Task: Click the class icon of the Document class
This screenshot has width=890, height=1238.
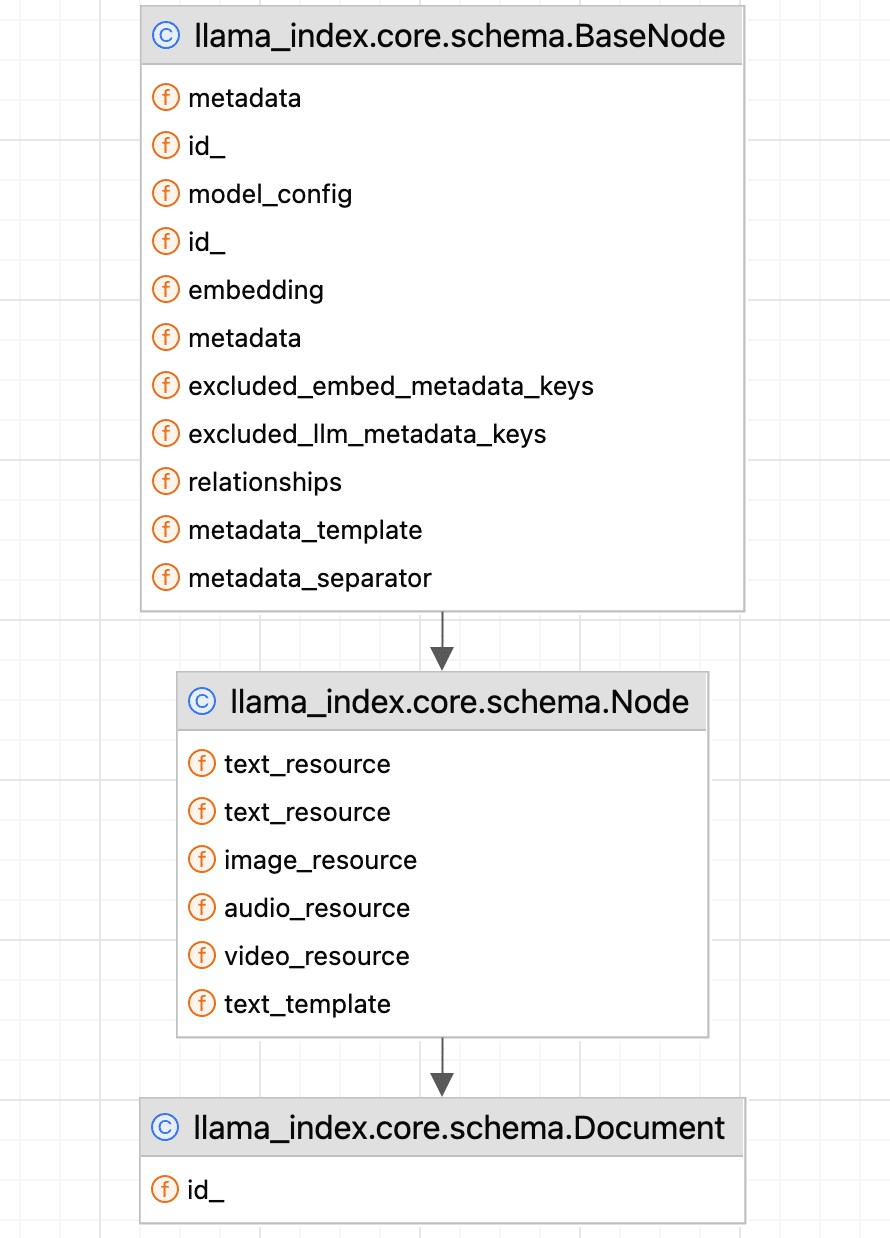Action: pos(164,1128)
